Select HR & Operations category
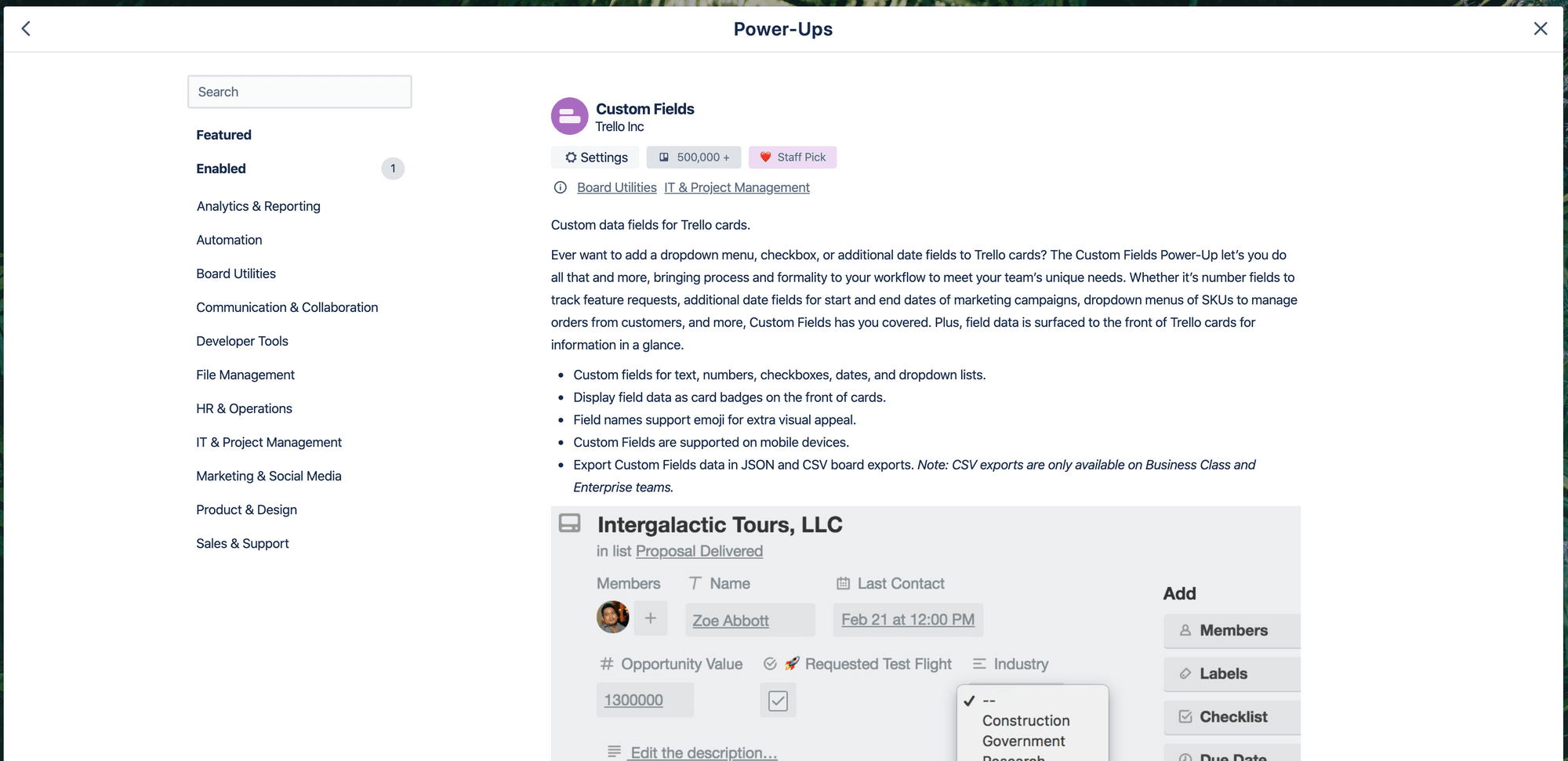 244,408
